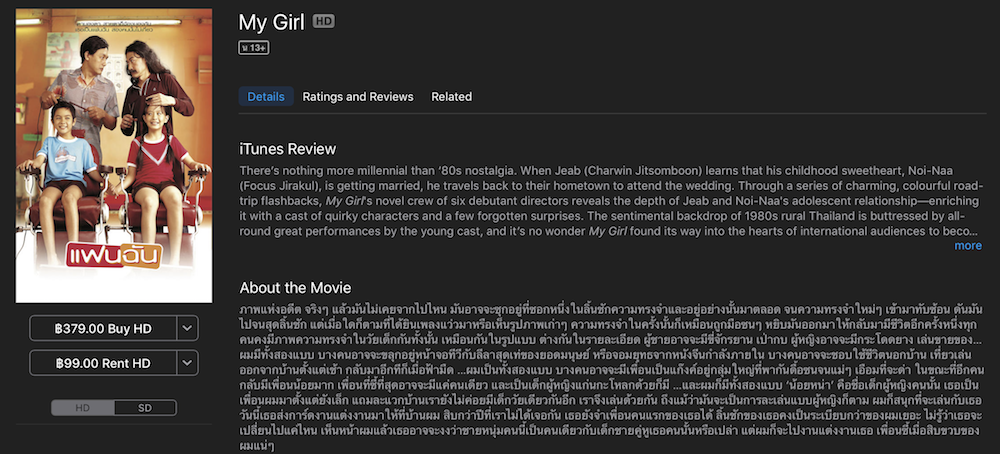The width and height of the screenshot is (1000, 454).
Task: Go to the Related tab
Action: point(451,97)
